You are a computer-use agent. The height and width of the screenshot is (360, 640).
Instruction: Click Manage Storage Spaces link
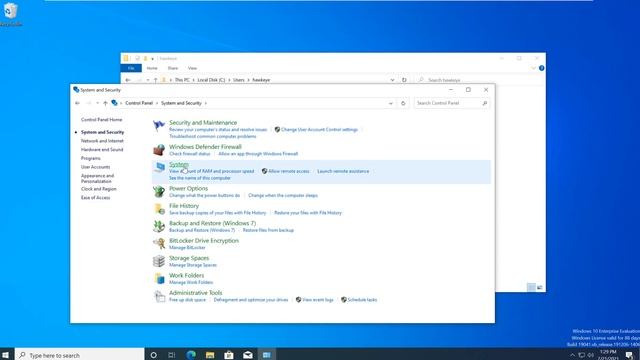193,265
